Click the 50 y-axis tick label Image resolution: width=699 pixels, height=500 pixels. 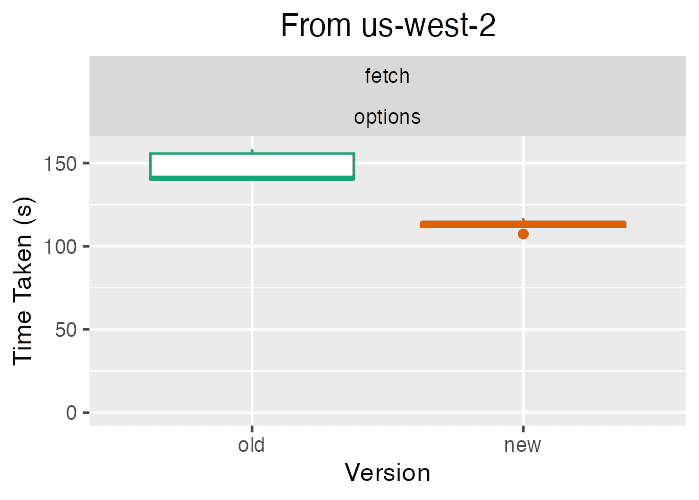coord(66,330)
